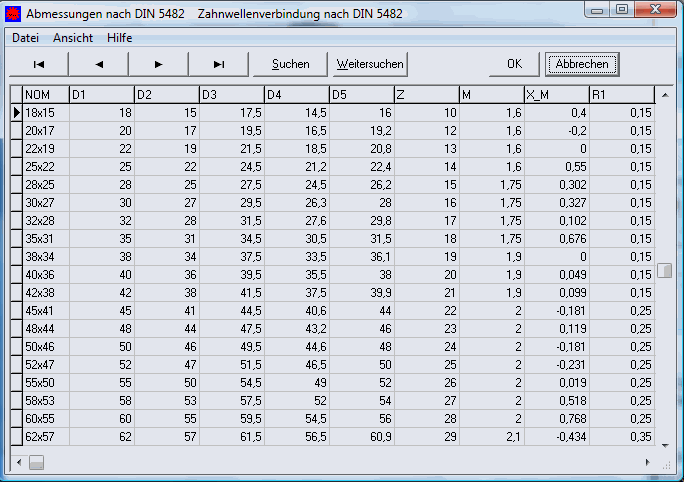Jump to last record with navigation button
This screenshot has width=684, height=482.
[218, 64]
